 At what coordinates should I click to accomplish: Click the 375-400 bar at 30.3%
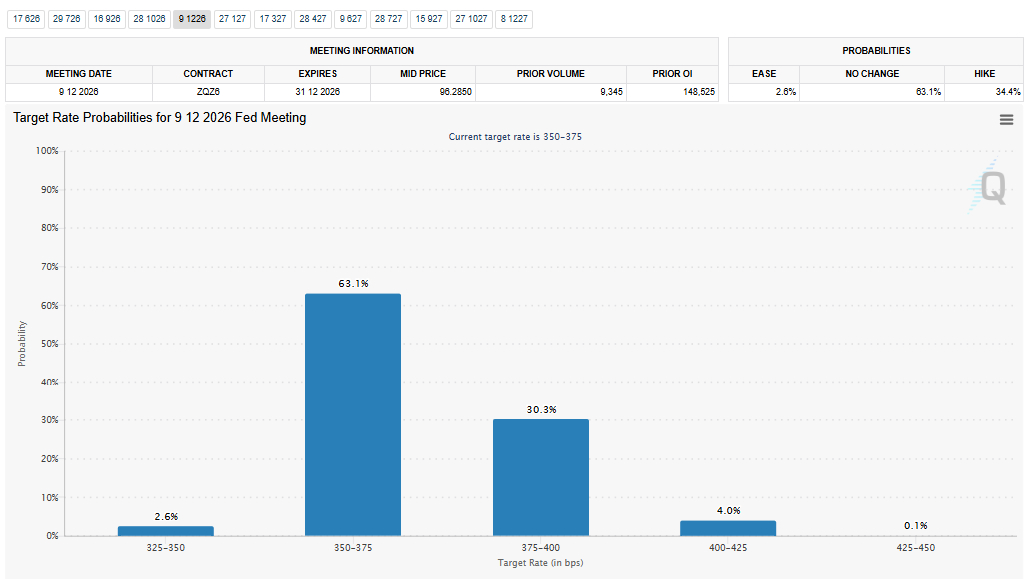[541, 478]
